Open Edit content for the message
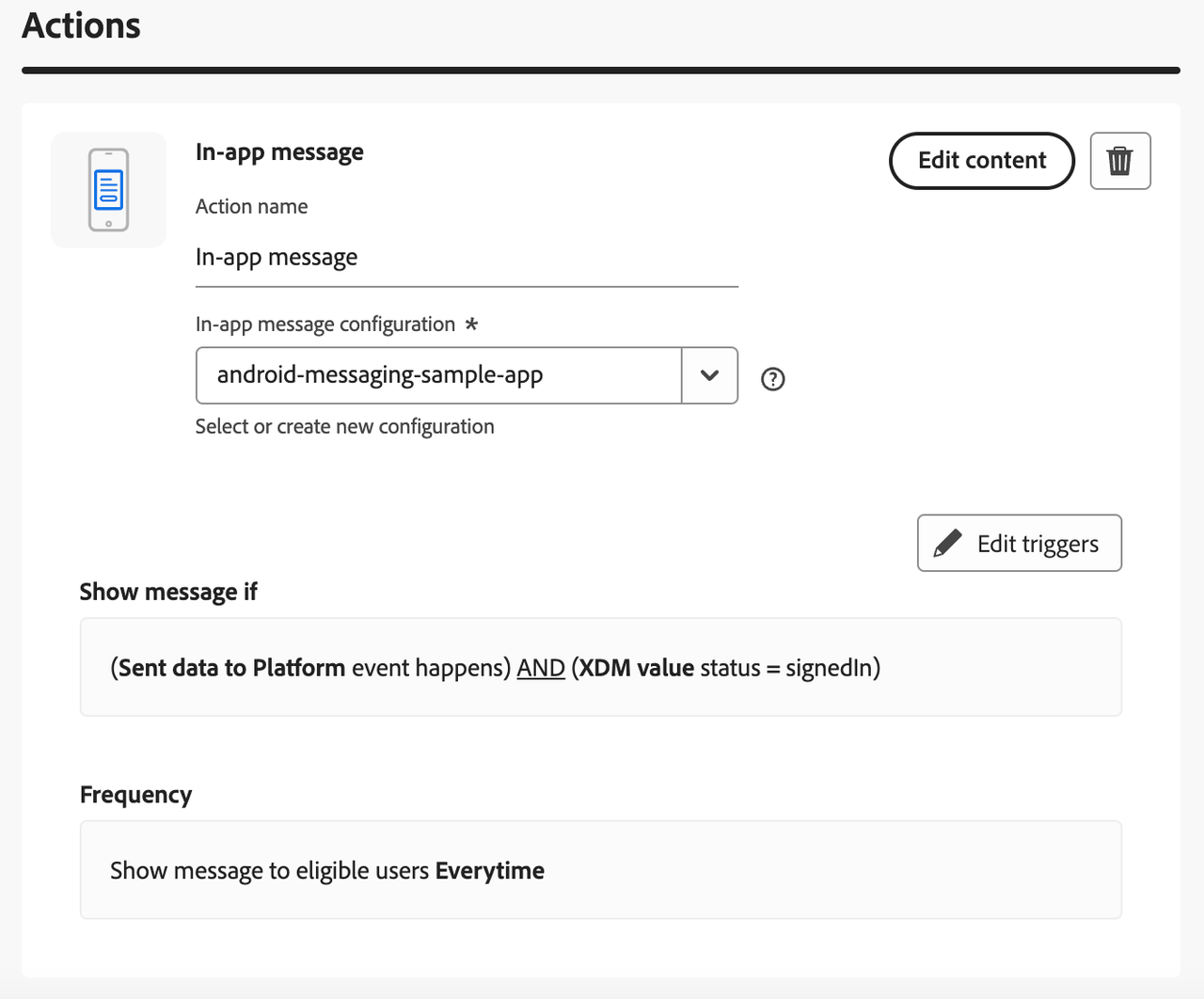 (x=981, y=161)
